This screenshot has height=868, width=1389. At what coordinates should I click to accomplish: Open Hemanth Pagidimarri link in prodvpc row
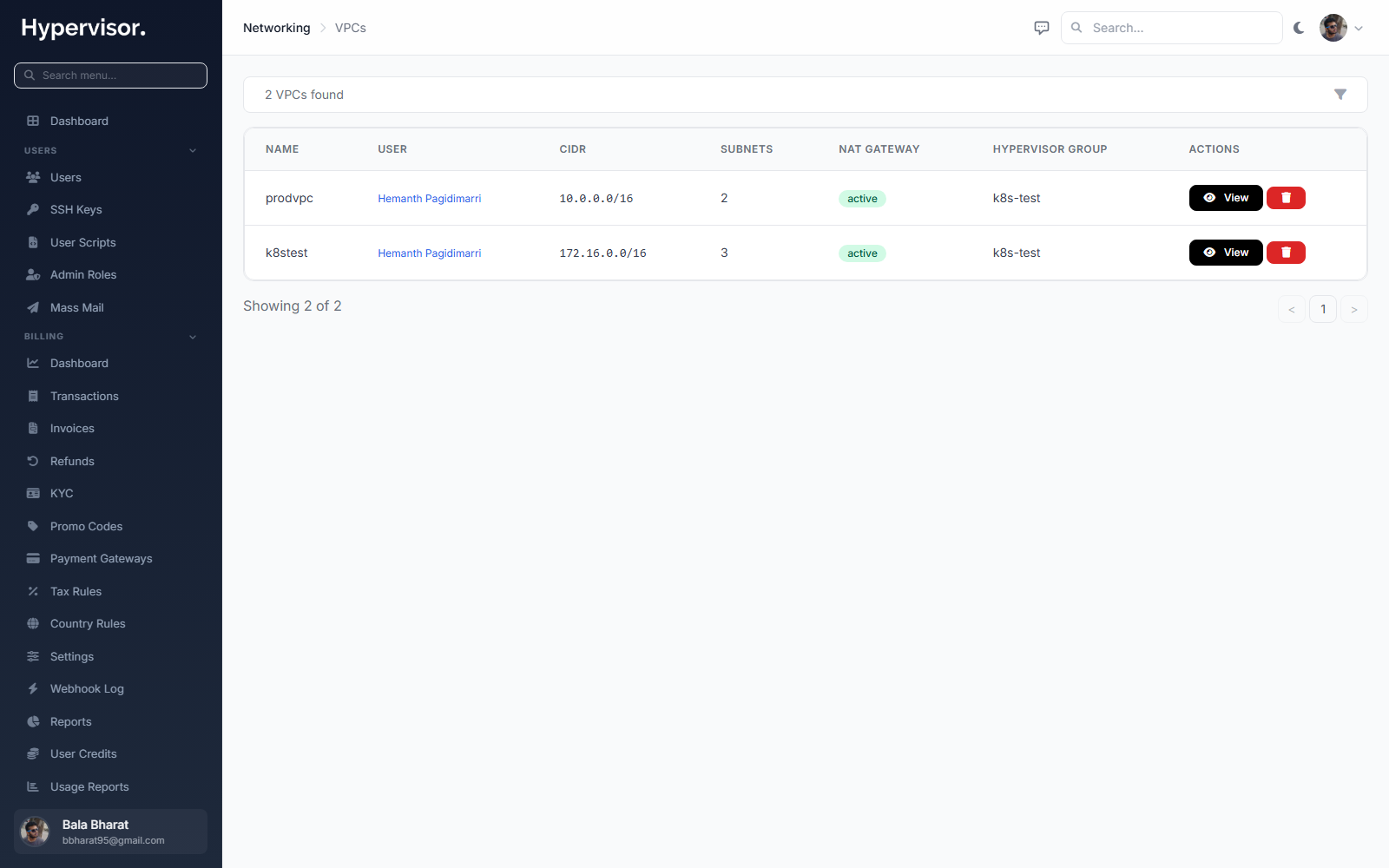[429, 199]
